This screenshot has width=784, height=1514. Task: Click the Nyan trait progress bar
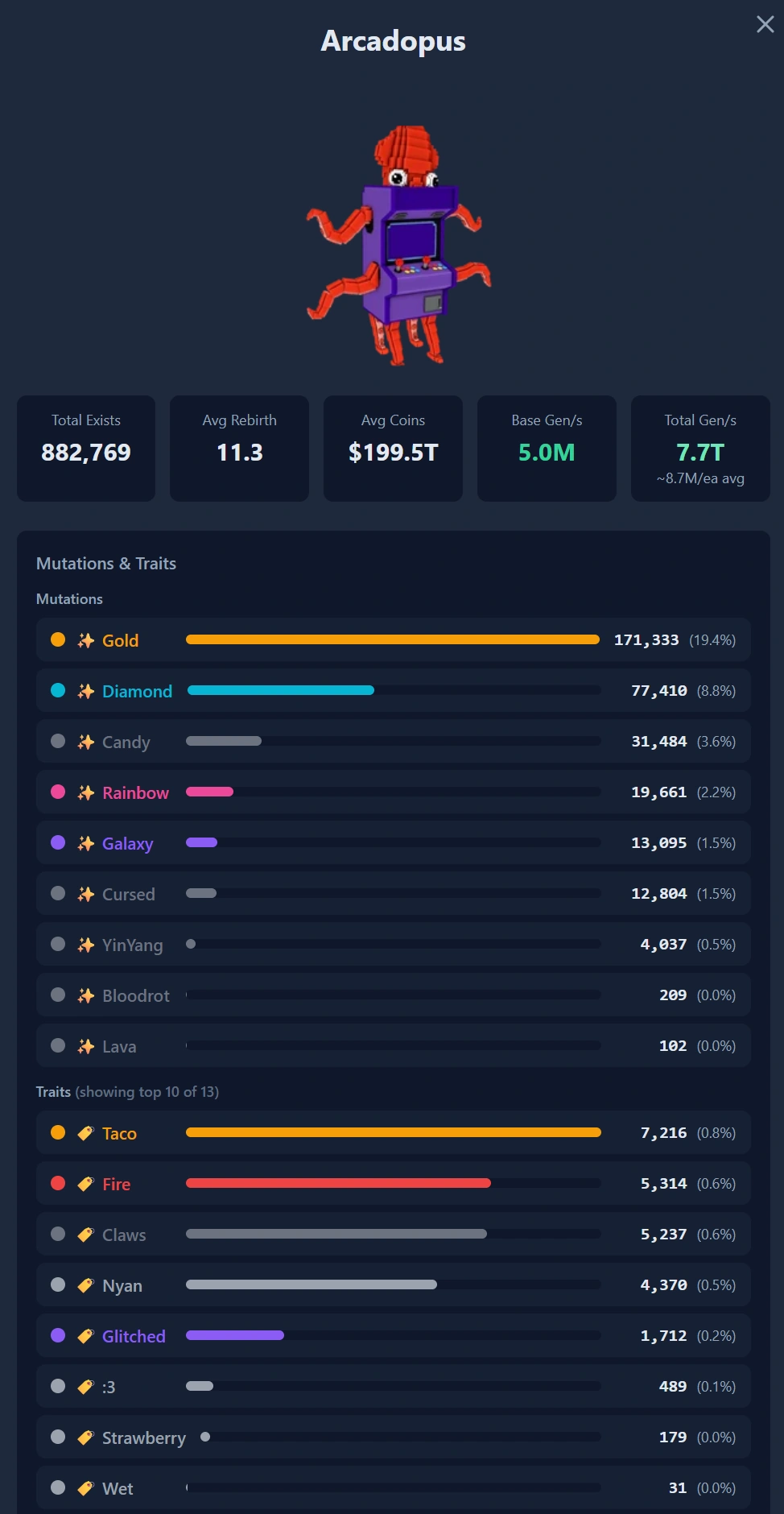[393, 1284]
